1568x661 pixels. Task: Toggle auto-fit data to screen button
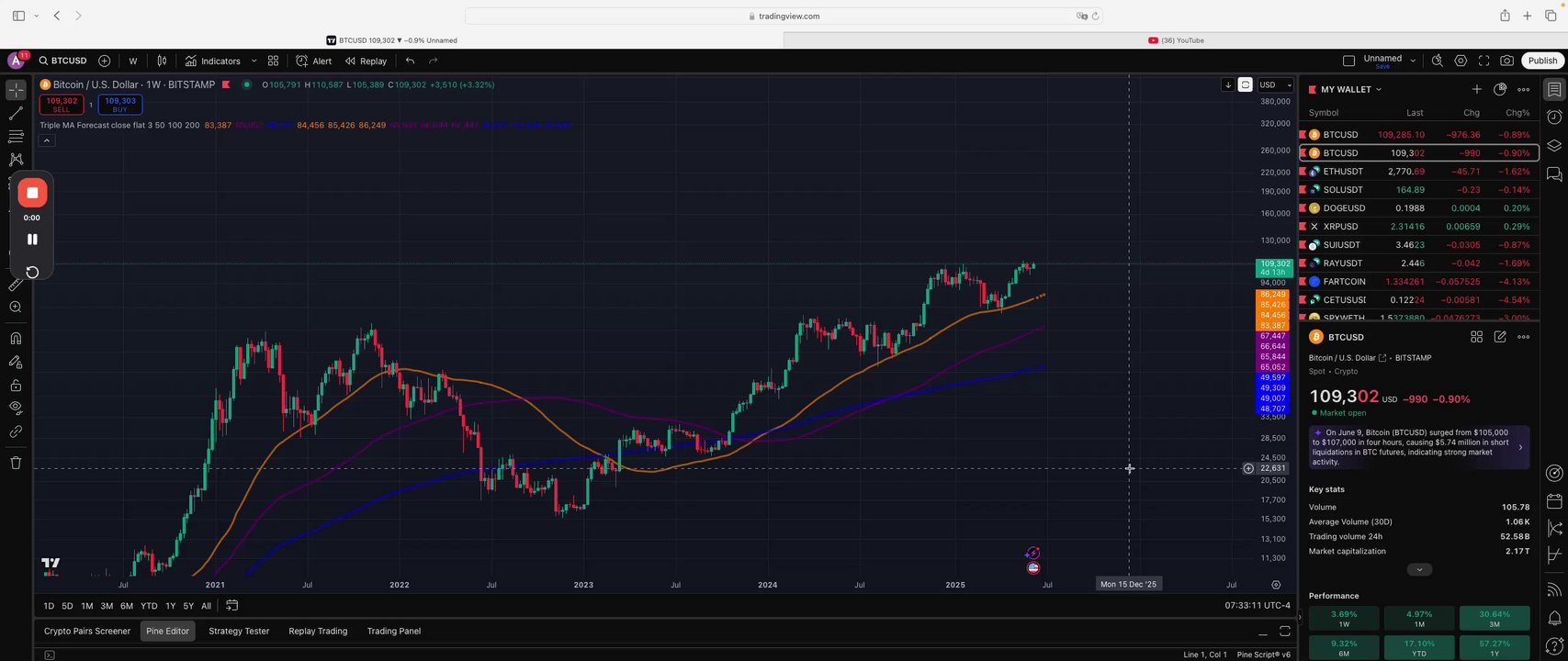[1245, 84]
